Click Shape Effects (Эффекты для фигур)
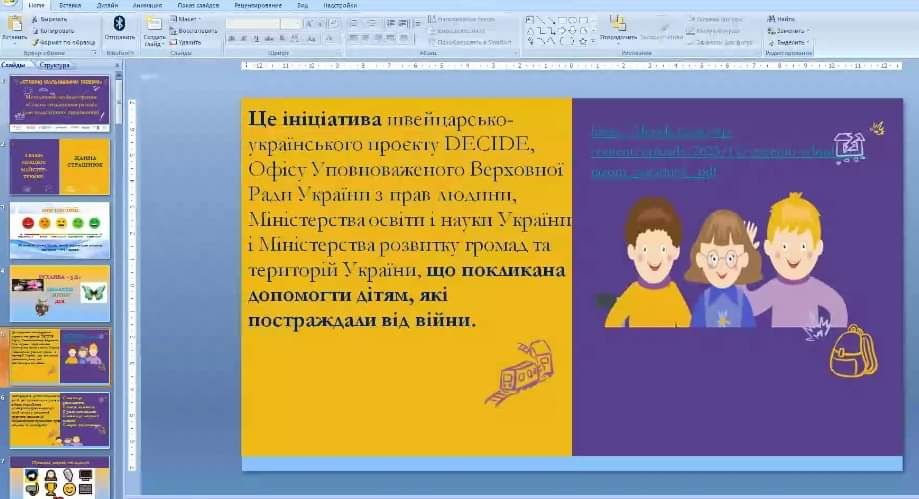 coord(720,42)
